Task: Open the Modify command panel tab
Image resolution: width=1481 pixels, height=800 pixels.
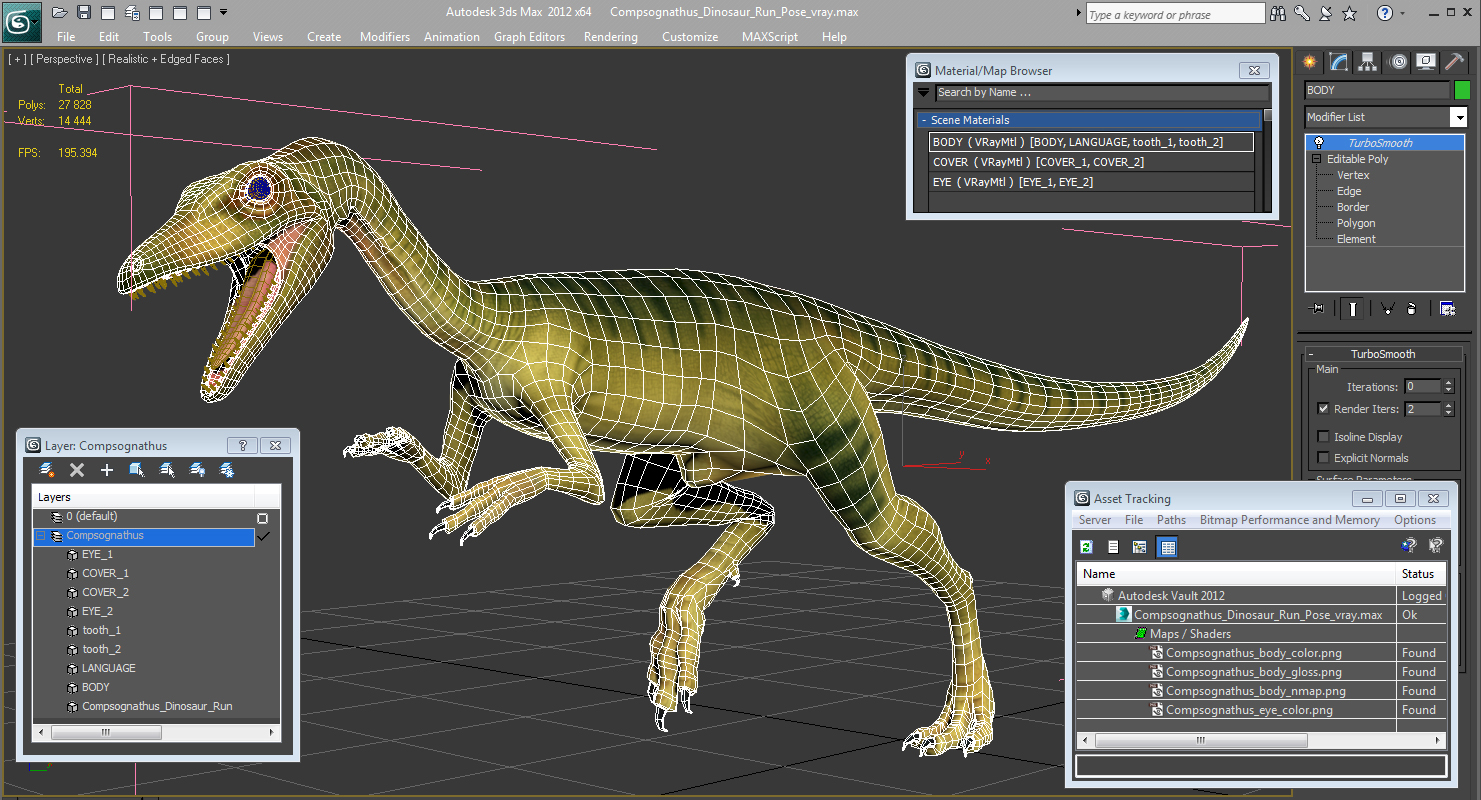Action: tap(1338, 62)
